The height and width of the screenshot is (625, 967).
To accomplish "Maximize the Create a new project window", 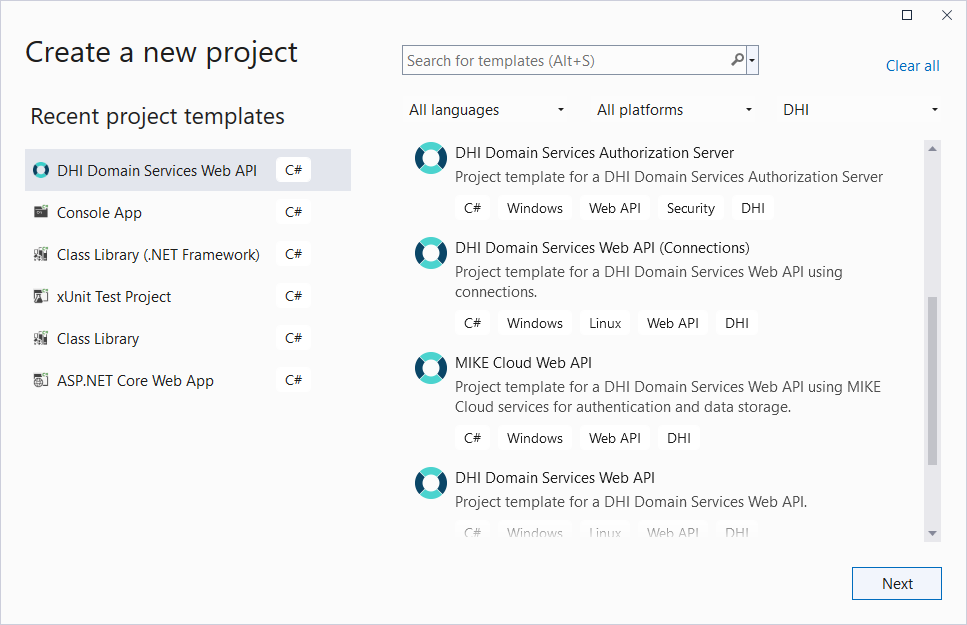I will tap(907, 15).
